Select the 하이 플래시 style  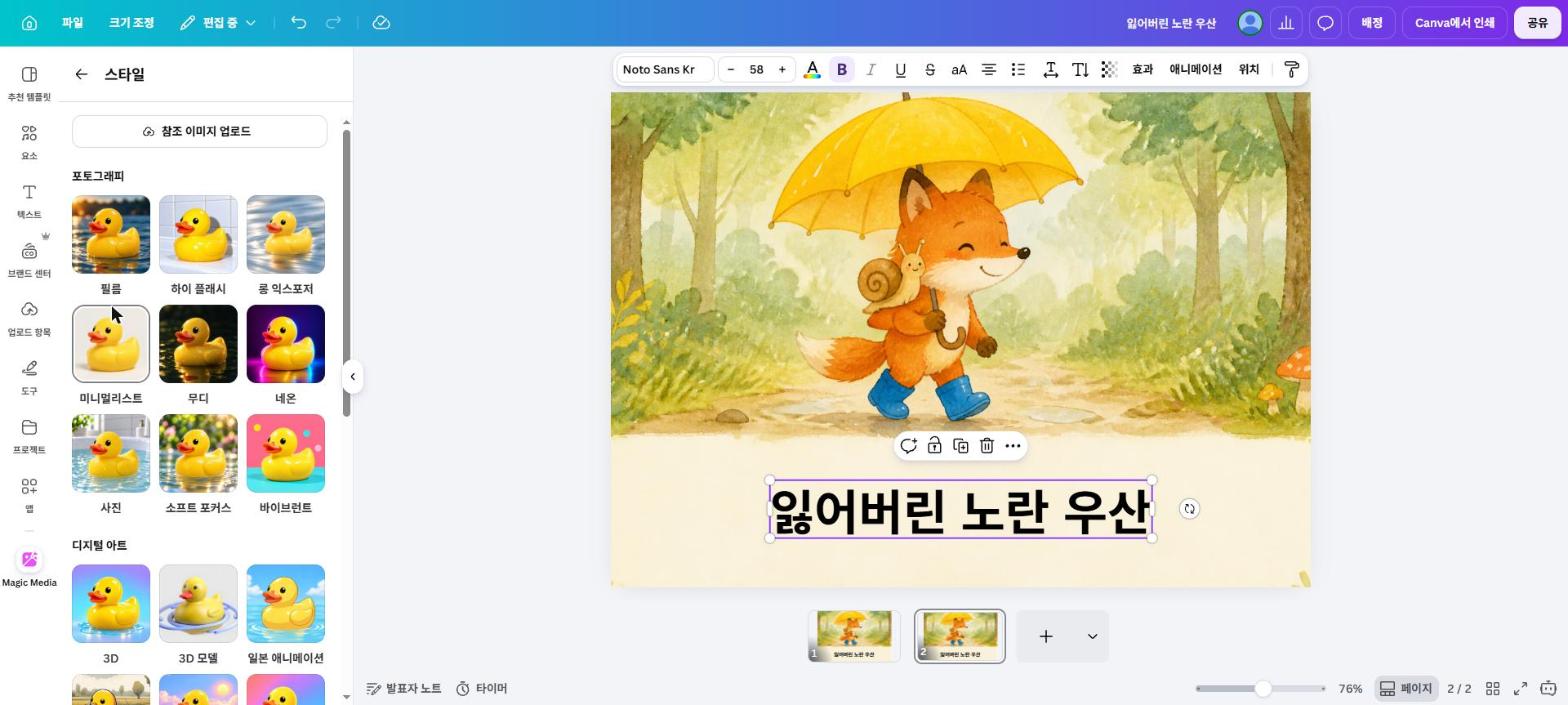198,234
